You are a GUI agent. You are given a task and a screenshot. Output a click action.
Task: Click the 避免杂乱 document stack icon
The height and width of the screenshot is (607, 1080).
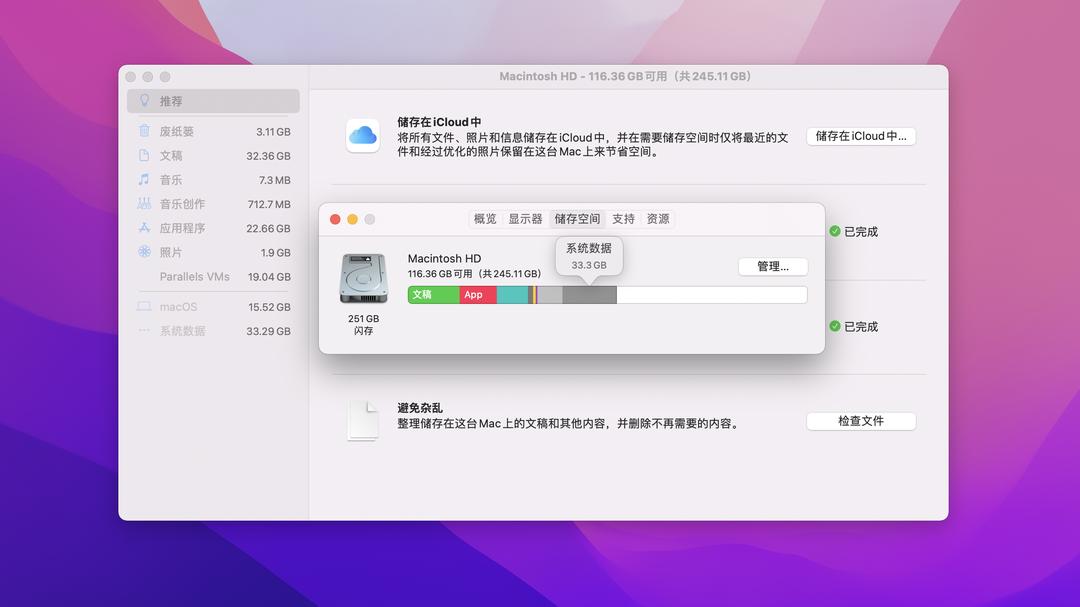(363, 420)
